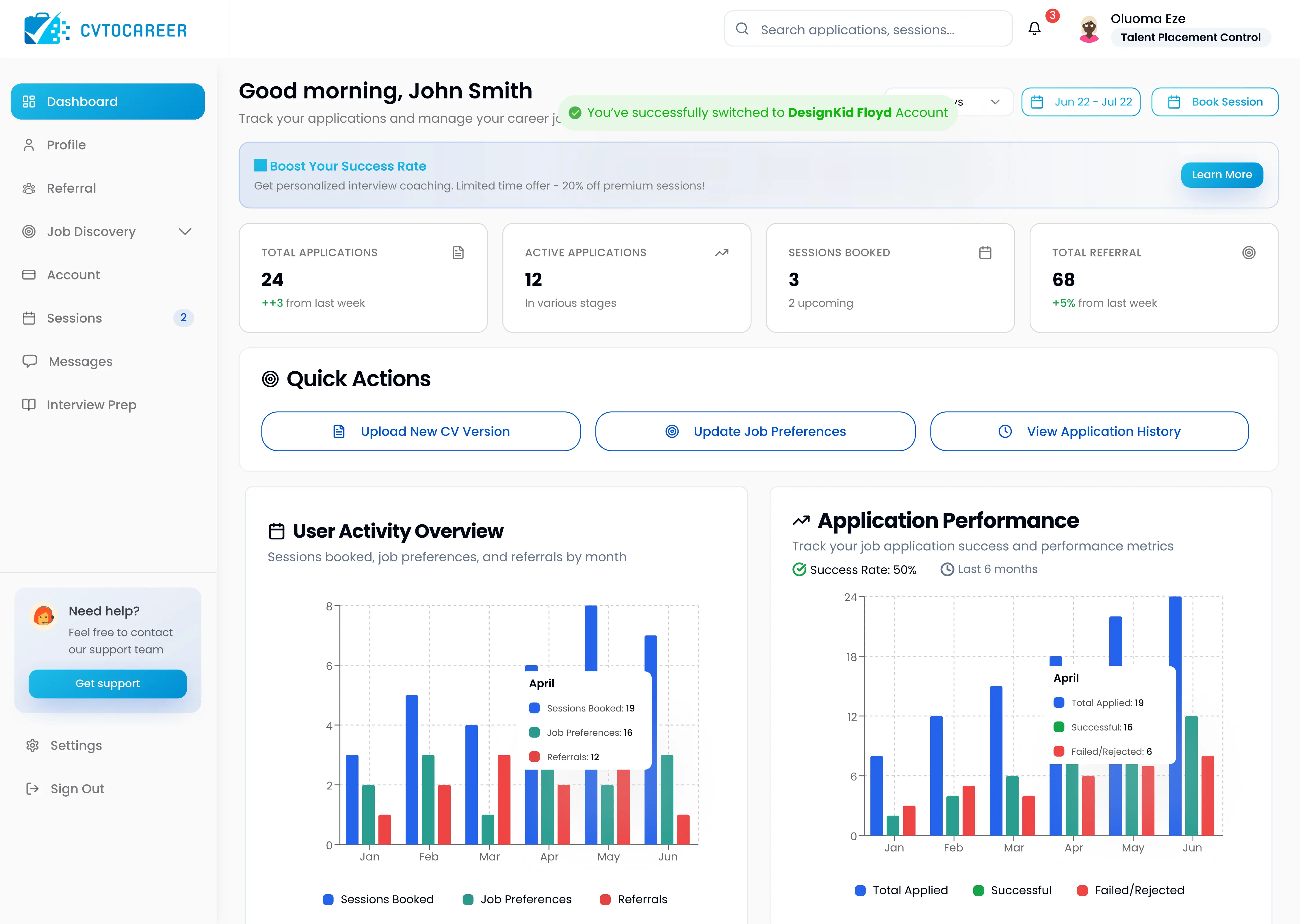
Task: Click the Talent Placement Control role badge
Action: tap(1191, 38)
